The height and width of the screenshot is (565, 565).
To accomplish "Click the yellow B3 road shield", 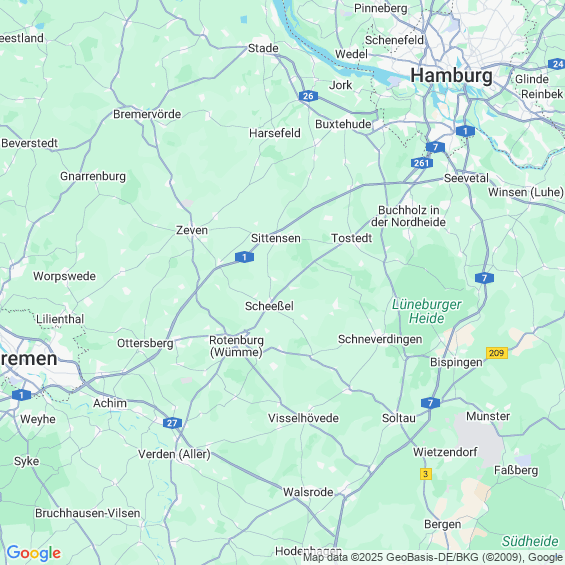I will click(x=426, y=474).
